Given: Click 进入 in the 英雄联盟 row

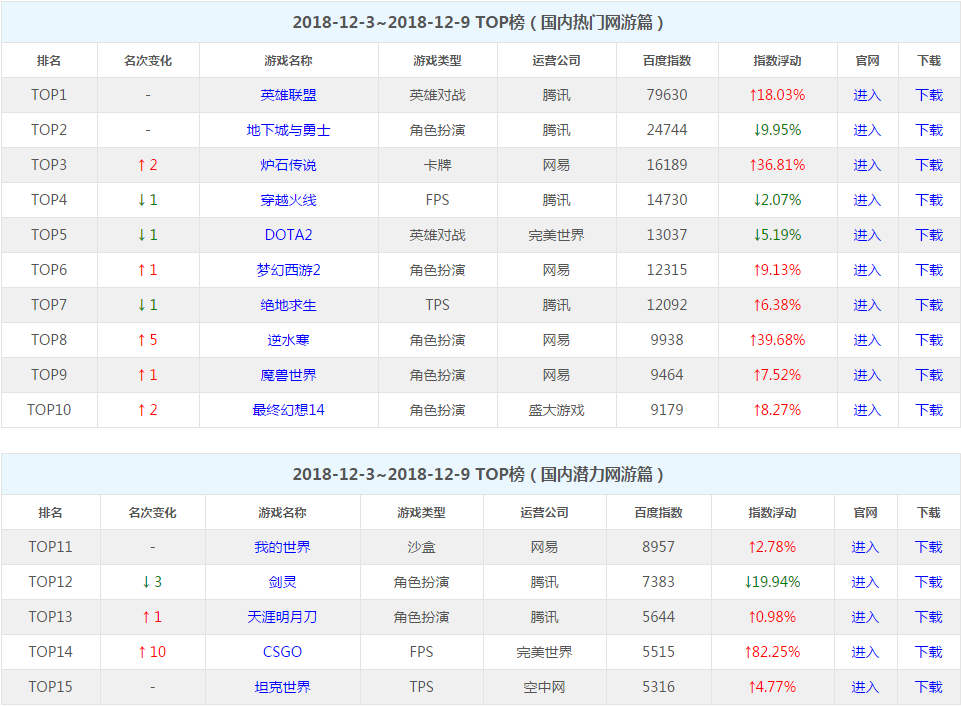Looking at the screenshot, I should (x=867, y=95).
